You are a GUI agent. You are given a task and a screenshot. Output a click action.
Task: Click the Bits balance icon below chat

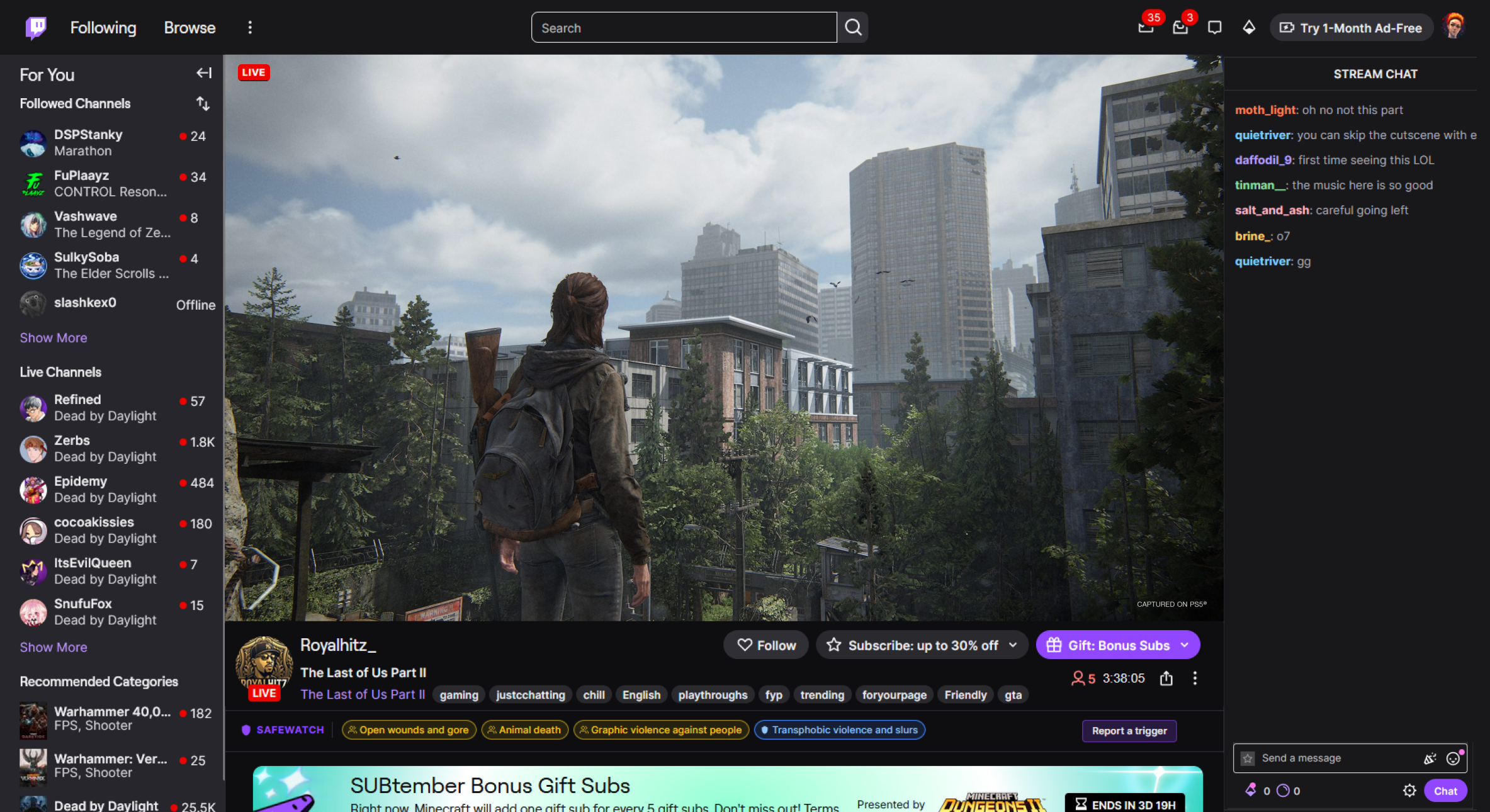tap(1250, 790)
